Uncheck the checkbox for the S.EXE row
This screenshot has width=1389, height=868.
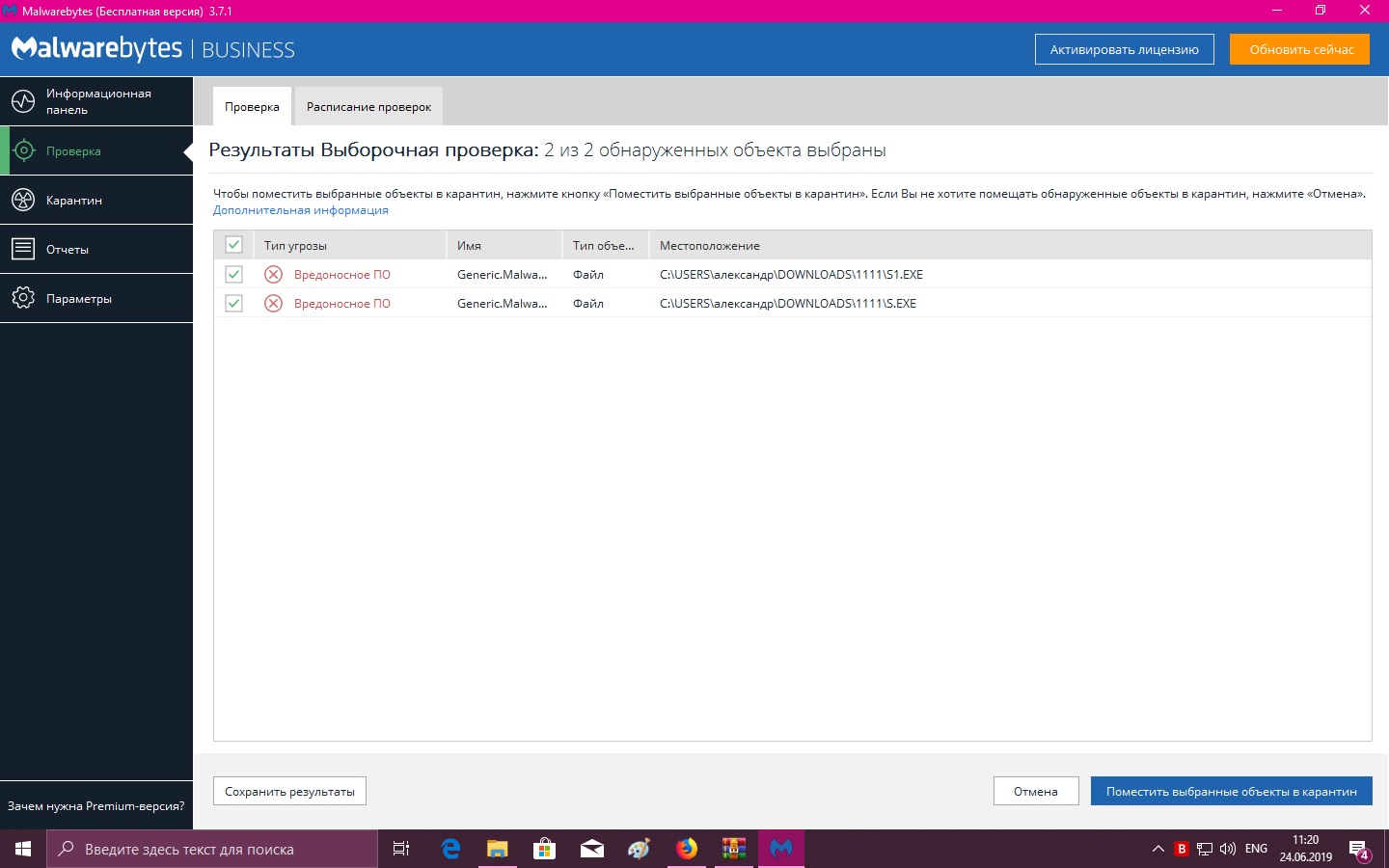[x=233, y=303]
